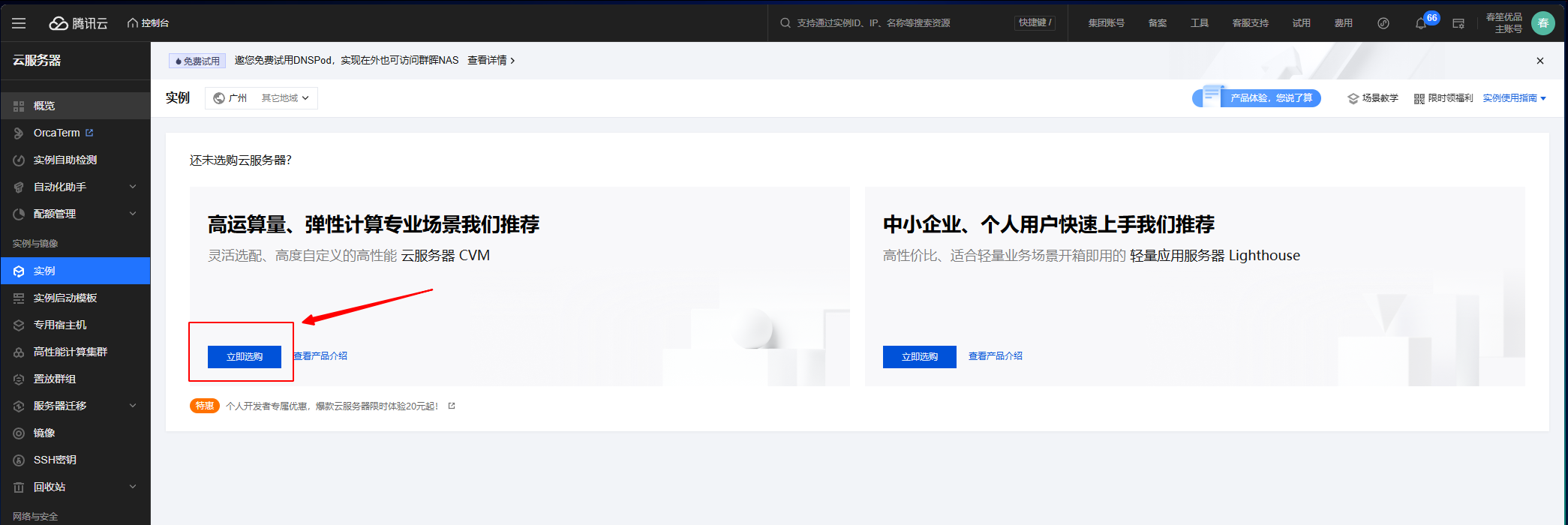Click the 回收站 trash icon

click(x=19, y=487)
